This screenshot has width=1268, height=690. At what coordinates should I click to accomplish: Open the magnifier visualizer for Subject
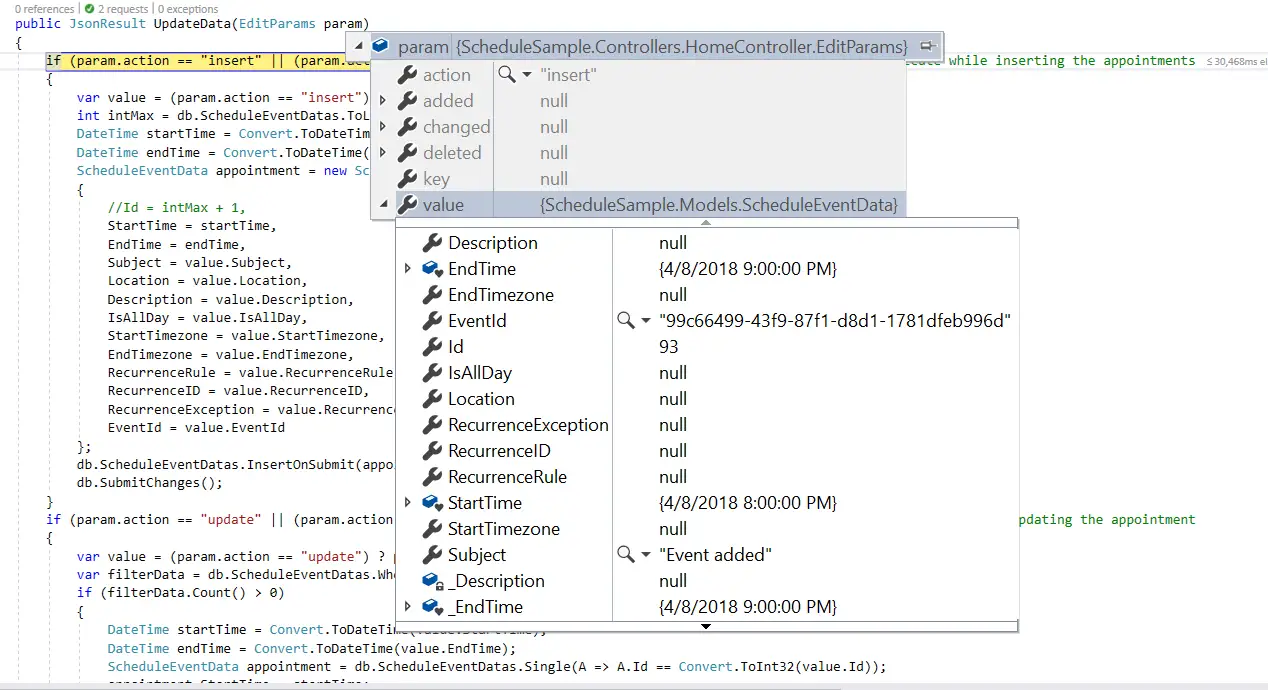[x=626, y=555]
